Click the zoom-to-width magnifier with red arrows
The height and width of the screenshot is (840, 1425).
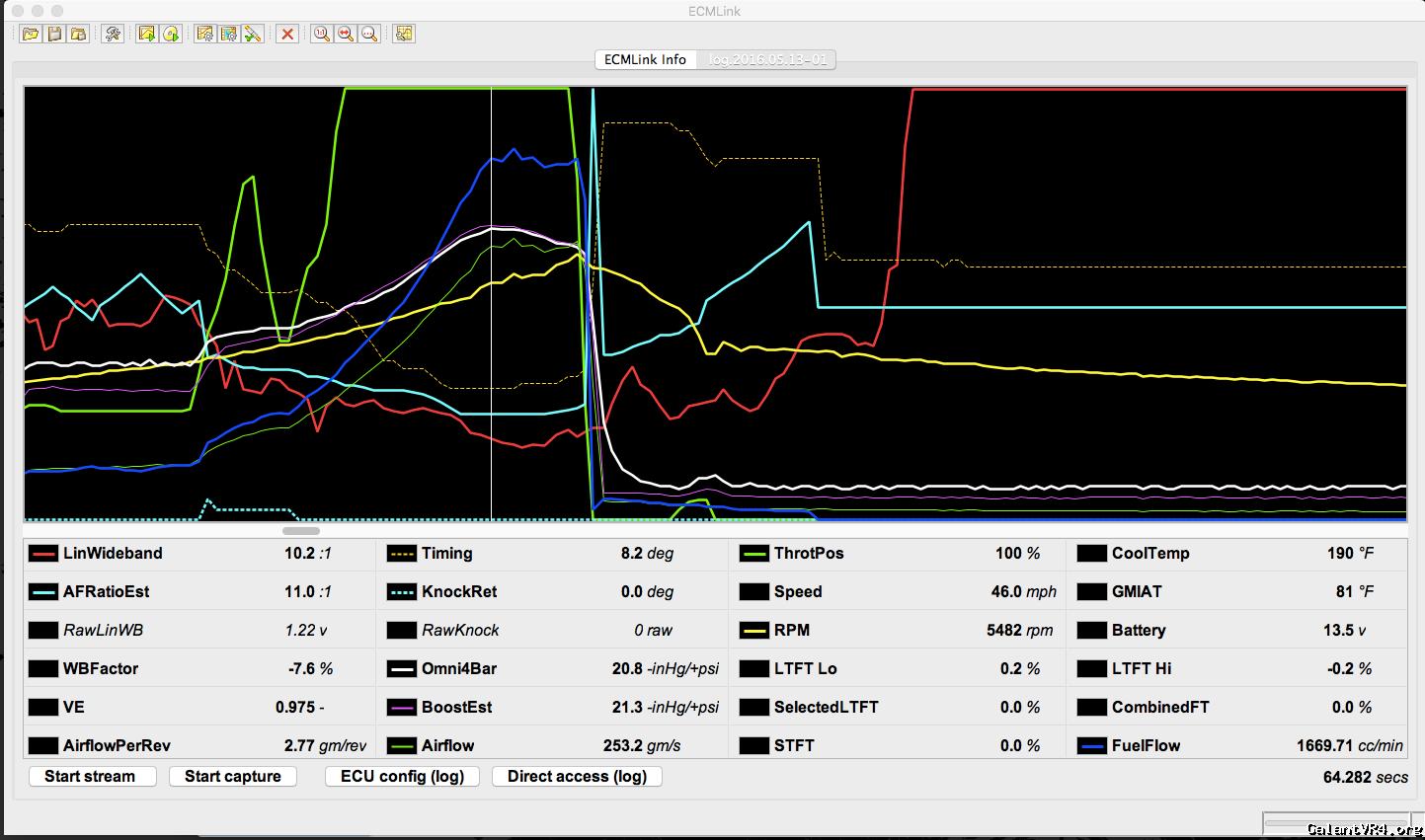346,34
